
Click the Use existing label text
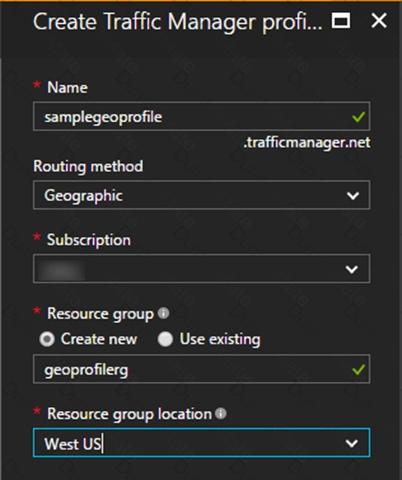click(220, 339)
